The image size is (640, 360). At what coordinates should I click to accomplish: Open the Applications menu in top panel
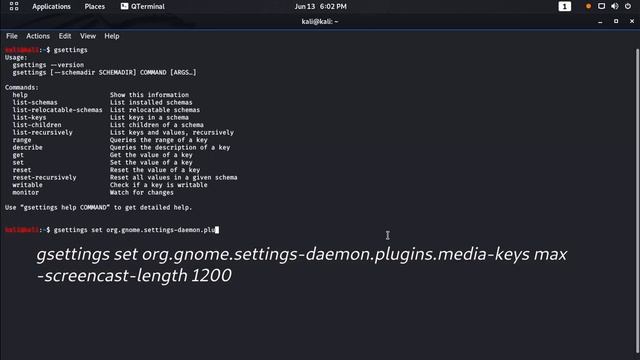[x=51, y=7]
